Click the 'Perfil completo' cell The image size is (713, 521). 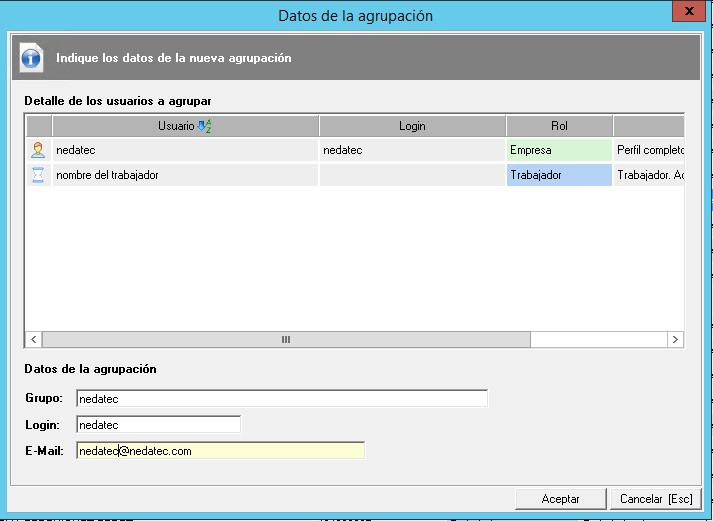(x=649, y=150)
